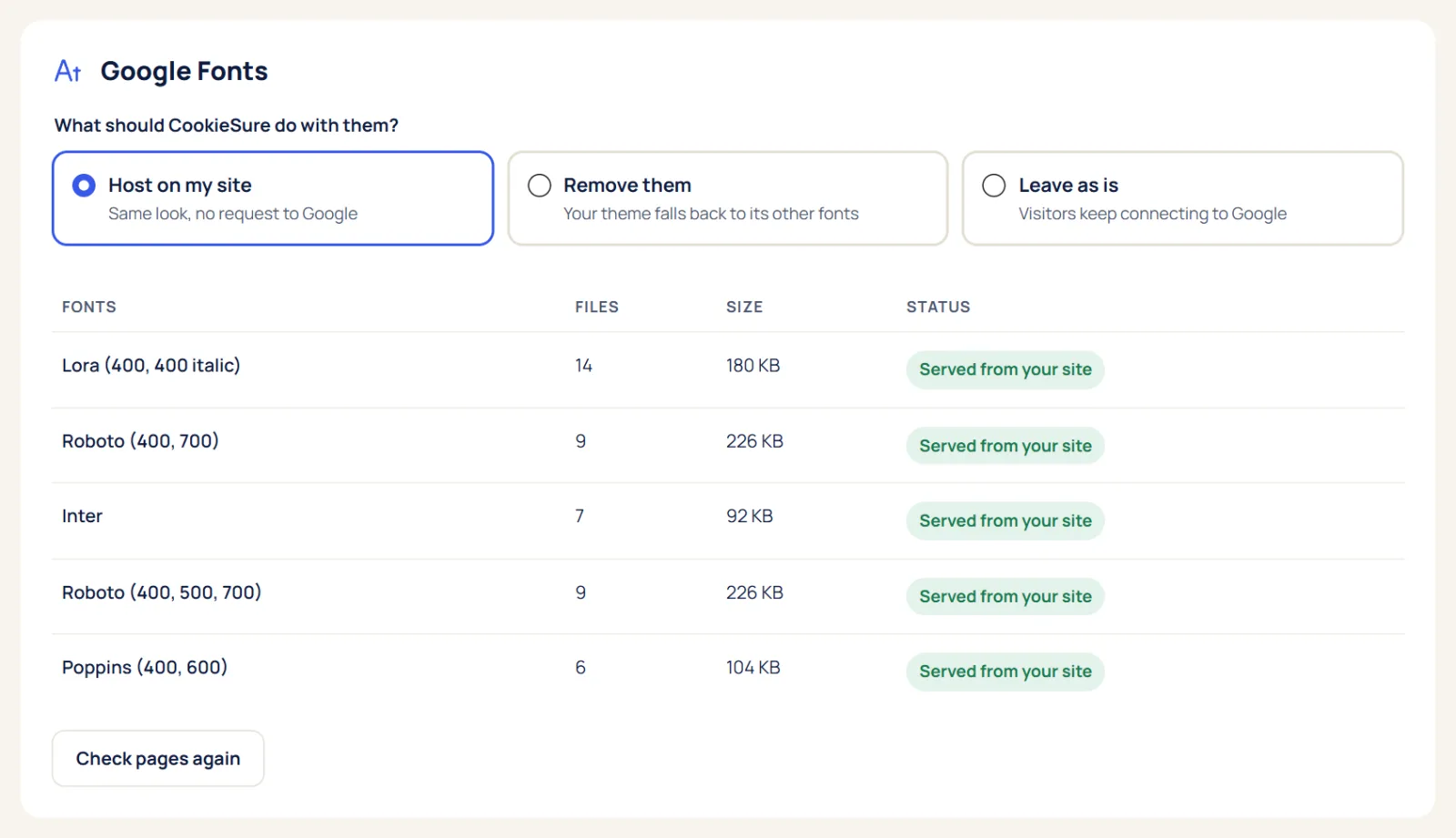Click the files count 6 for Poppins

[581, 667]
